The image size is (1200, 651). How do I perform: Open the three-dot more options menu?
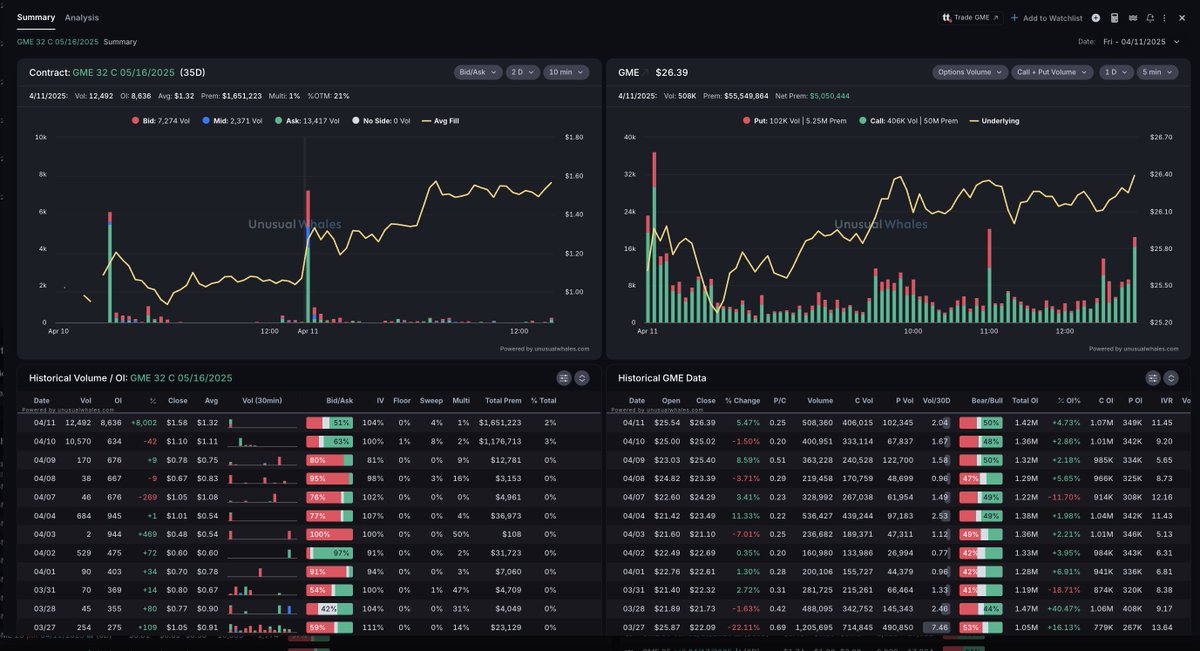point(1166,18)
